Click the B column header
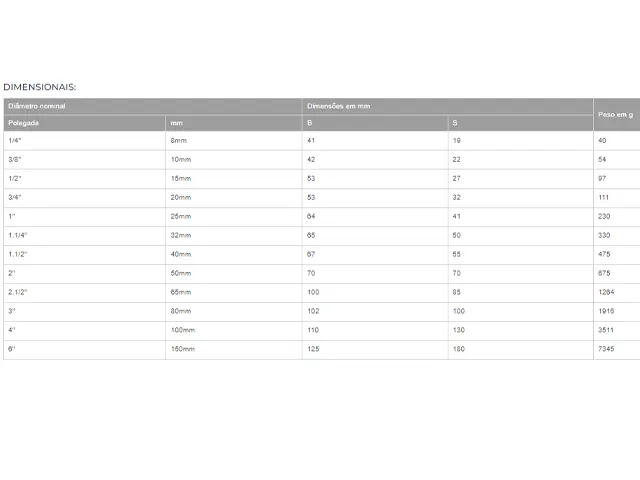Image resolution: width=640 pixels, height=480 pixels. (x=375, y=123)
